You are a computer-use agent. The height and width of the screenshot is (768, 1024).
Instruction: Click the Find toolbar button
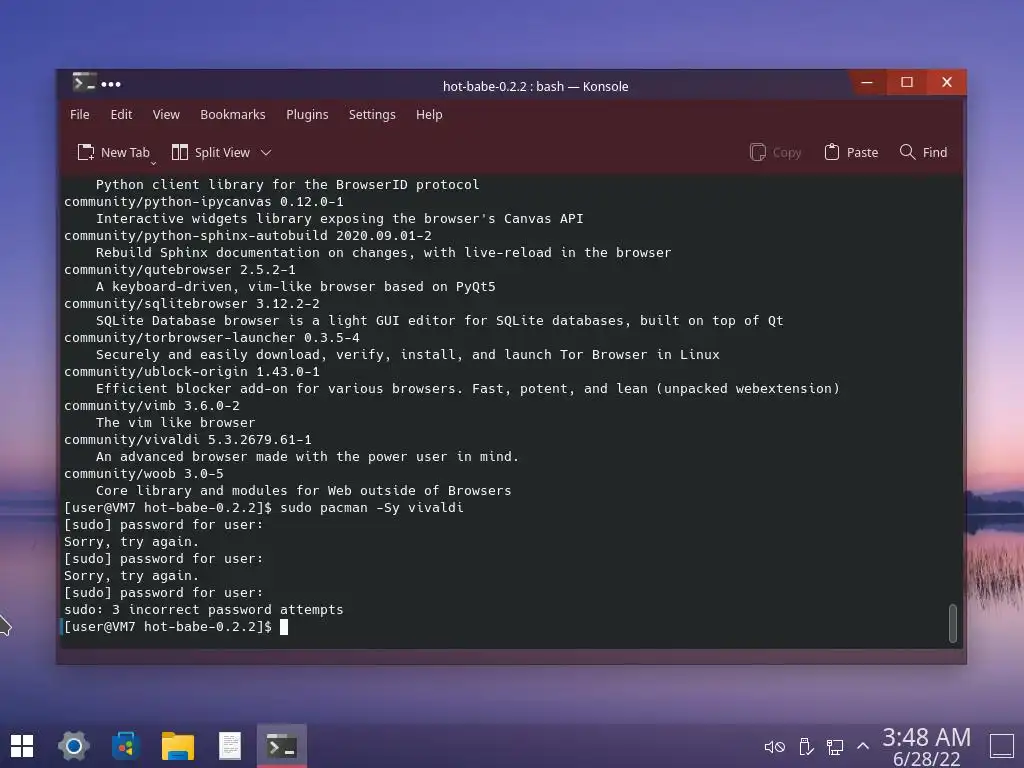(x=923, y=152)
